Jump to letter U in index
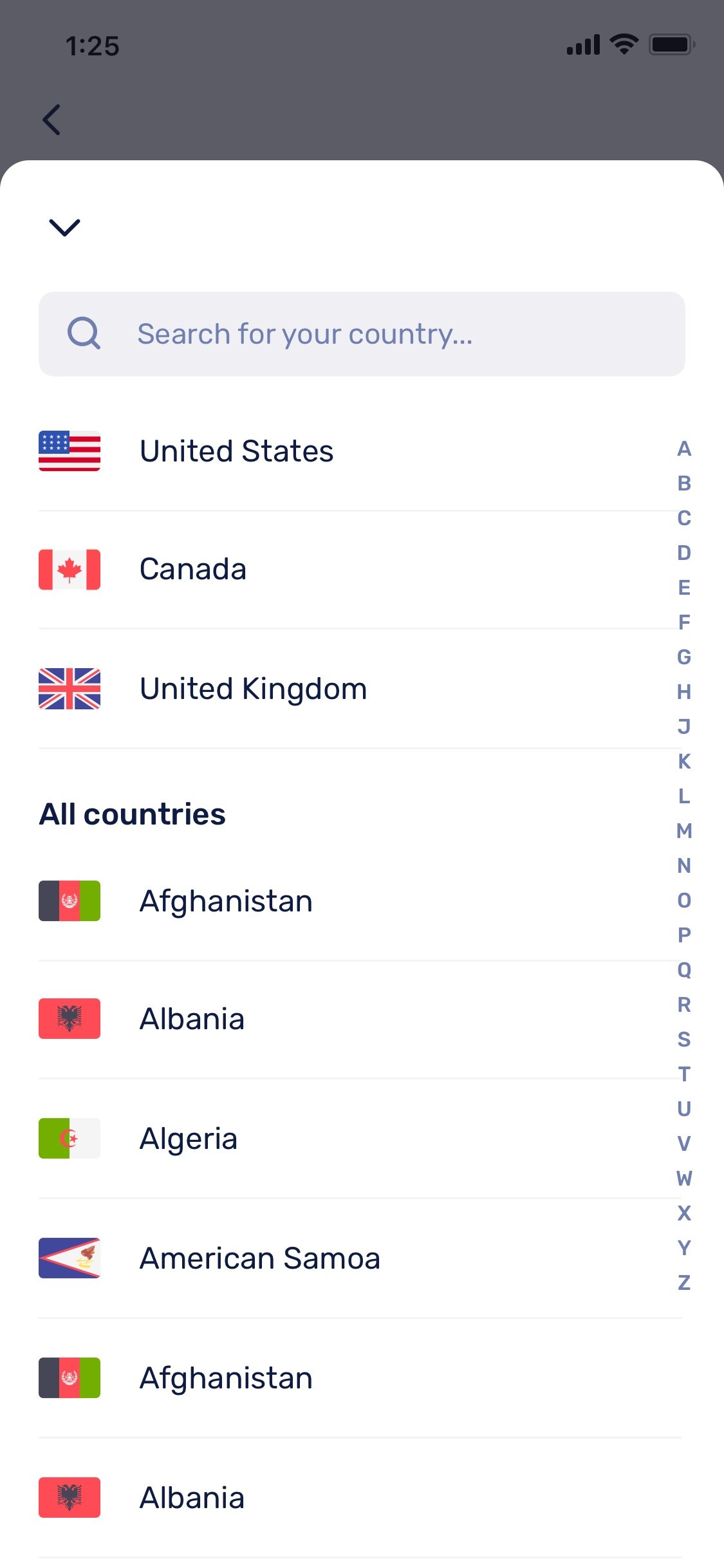 [684, 1109]
